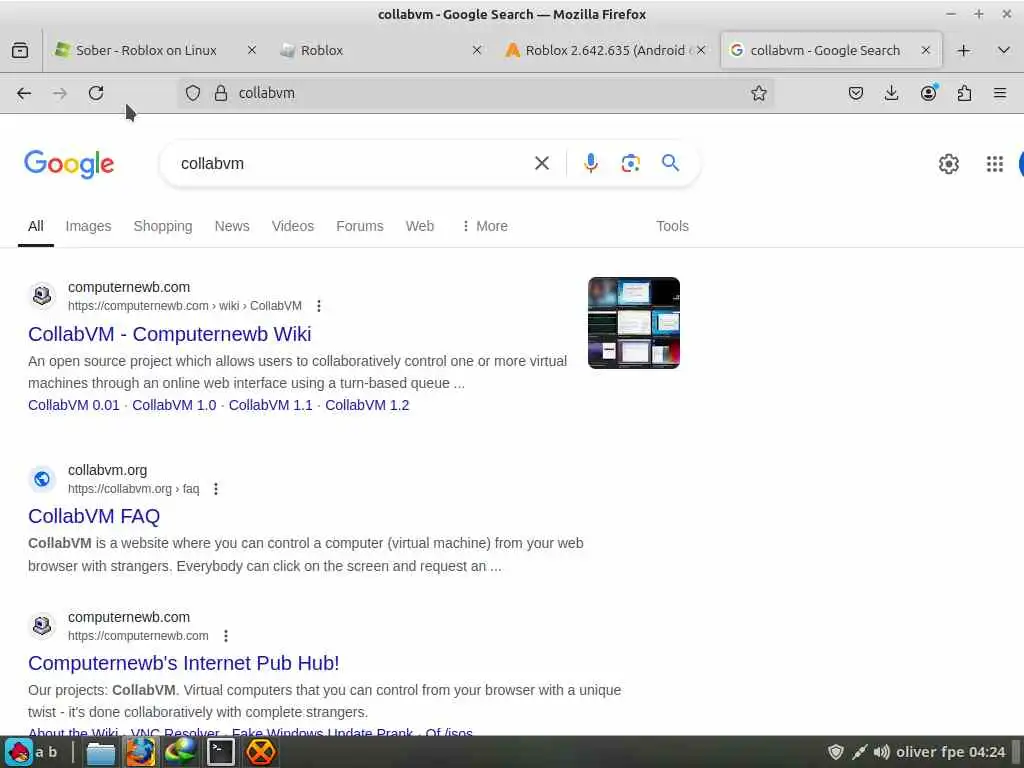Open more options for computernewb wiki result
Viewport: 1024px width, 768px height.
pyautogui.click(x=319, y=306)
